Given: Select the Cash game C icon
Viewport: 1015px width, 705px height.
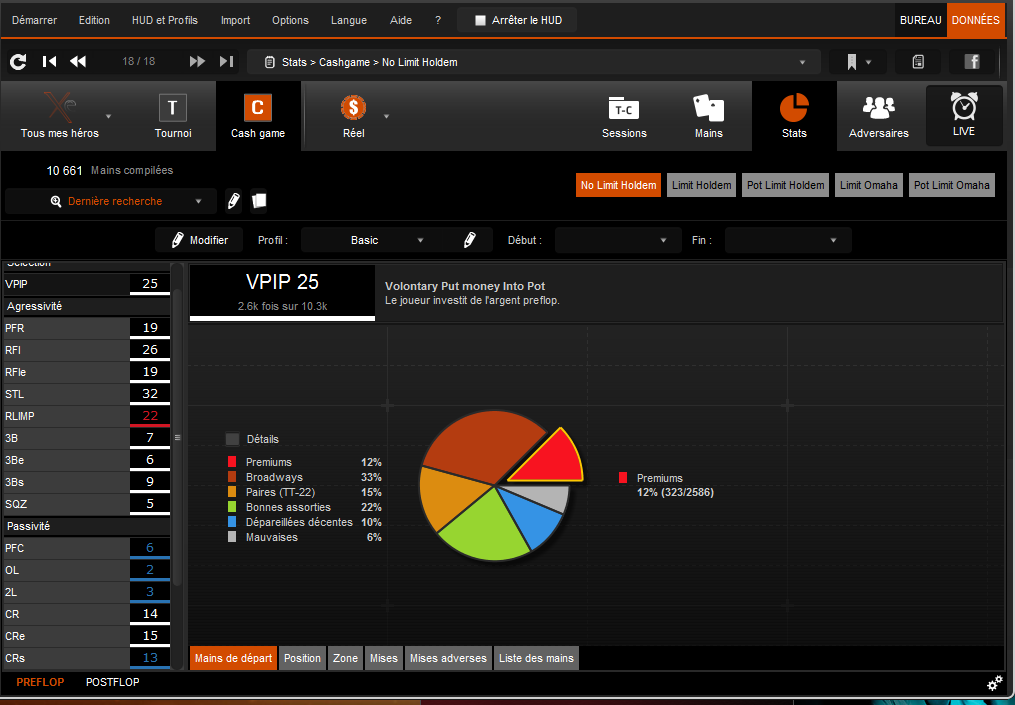Looking at the screenshot, I should 258,107.
